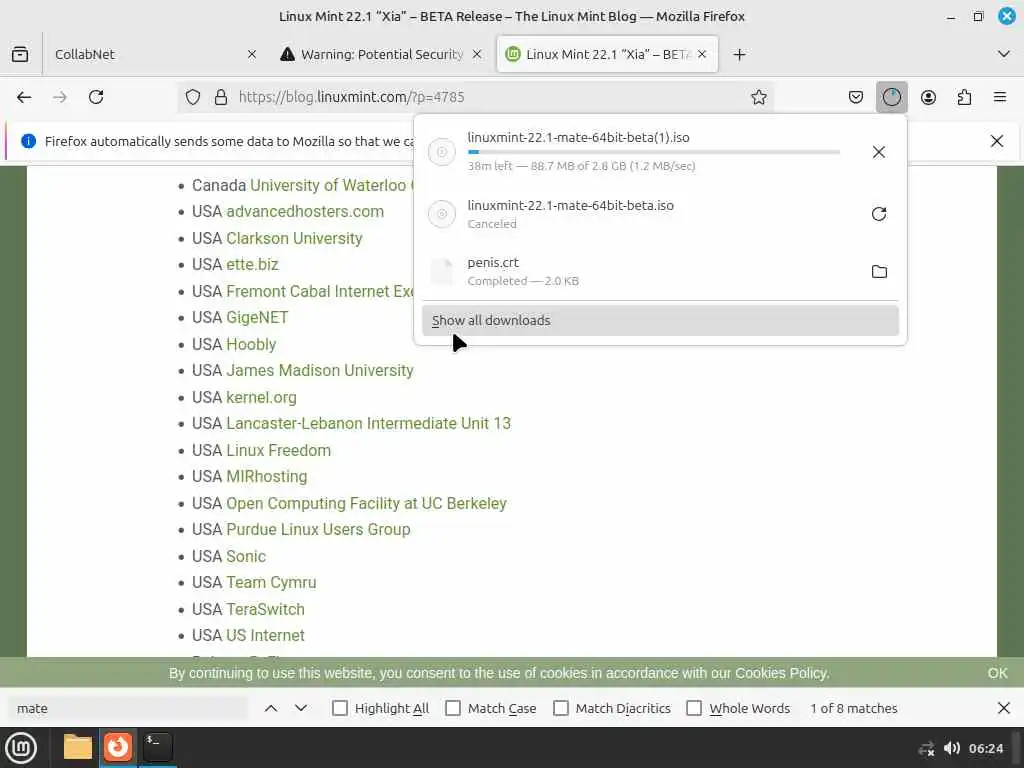Open a new tab with plus

(739, 54)
